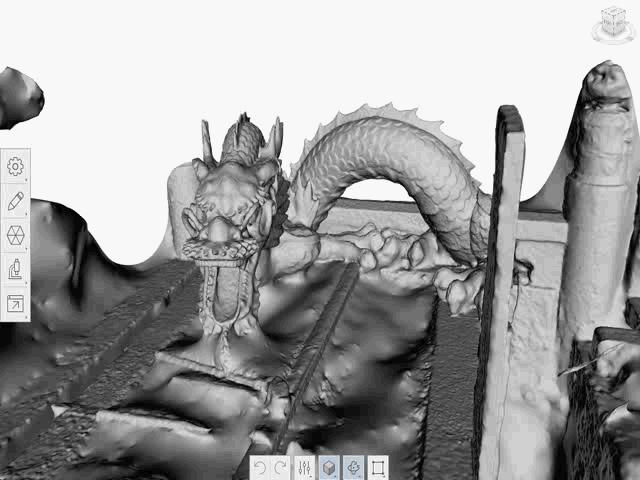
Task: Open the Export window-arrow menu
Action: 15,304
